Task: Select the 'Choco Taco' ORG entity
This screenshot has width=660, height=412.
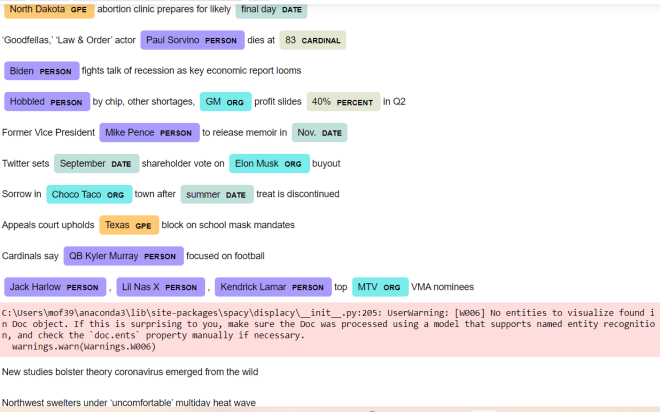Action: point(89,194)
